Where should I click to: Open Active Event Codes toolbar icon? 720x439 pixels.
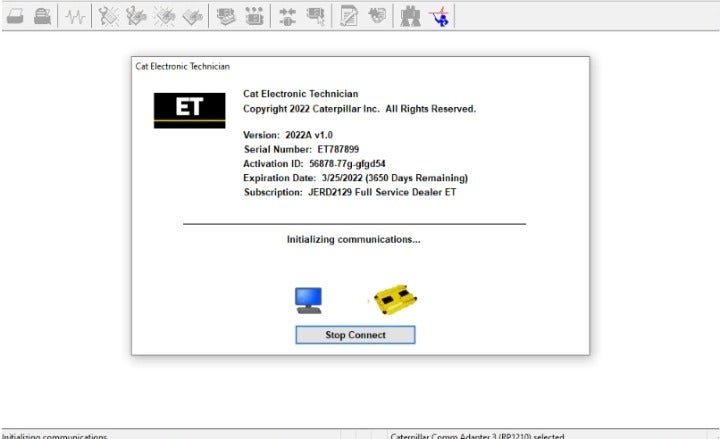164,17
